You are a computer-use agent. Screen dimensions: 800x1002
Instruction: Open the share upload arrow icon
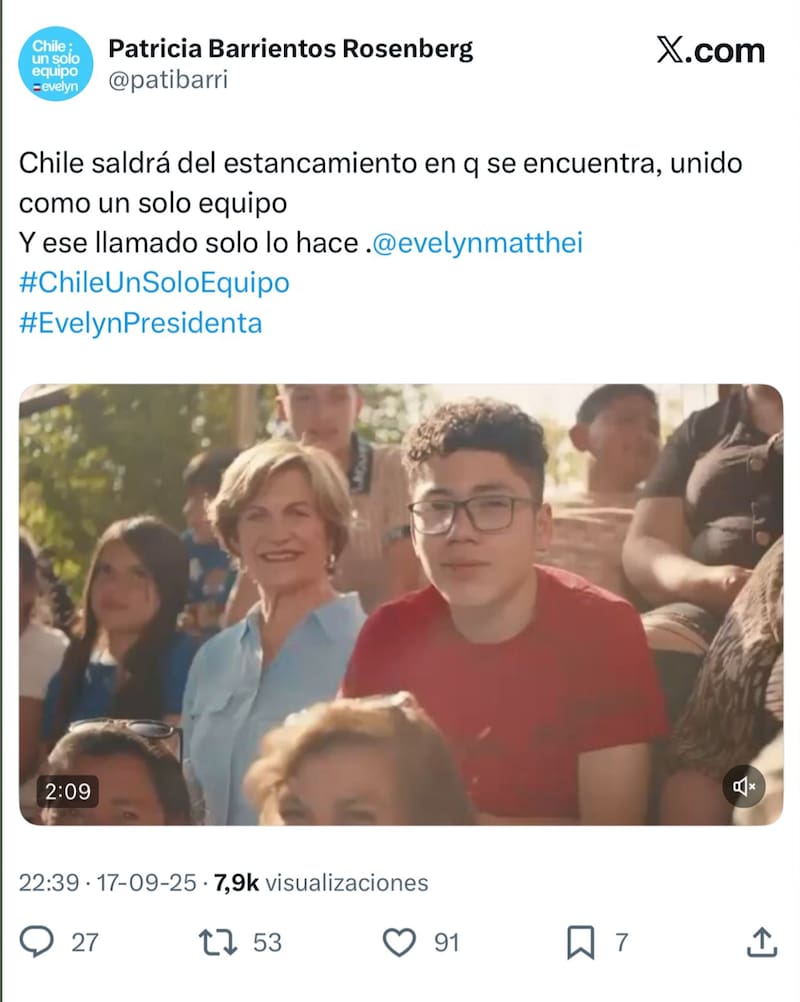point(762,942)
